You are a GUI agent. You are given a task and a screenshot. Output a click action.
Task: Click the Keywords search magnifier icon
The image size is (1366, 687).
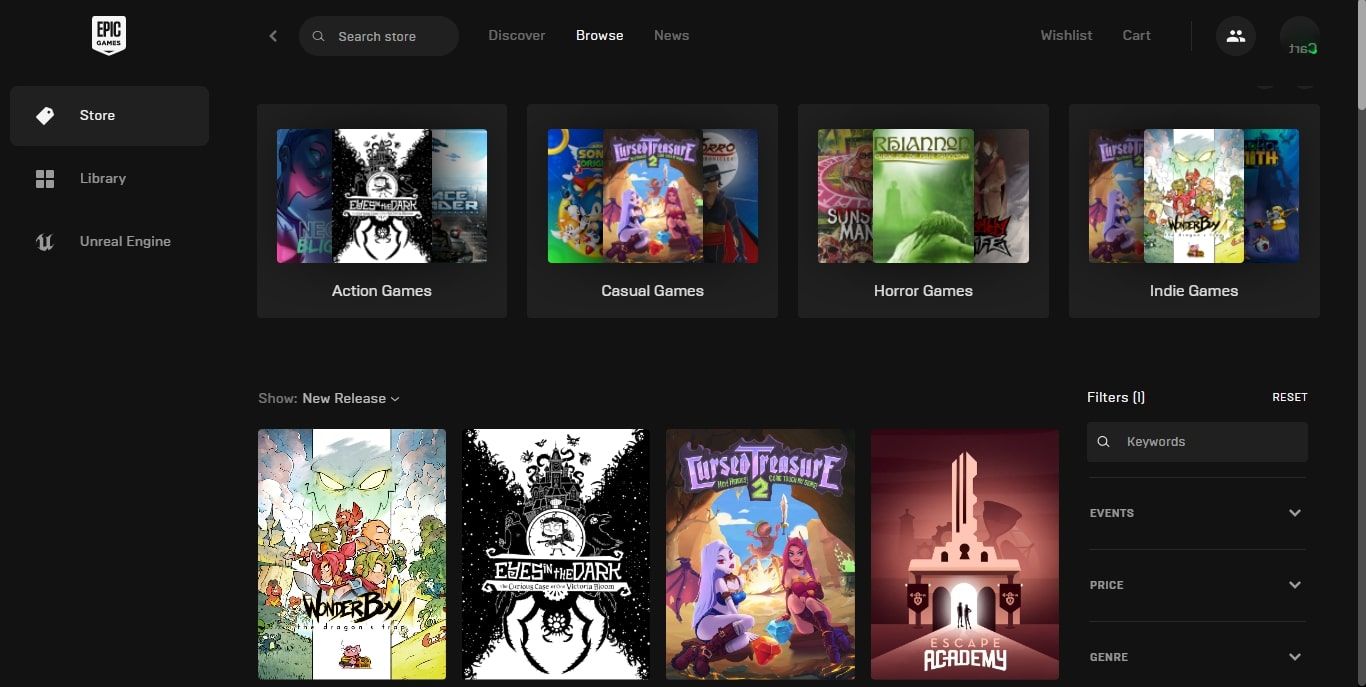pyautogui.click(x=1104, y=441)
